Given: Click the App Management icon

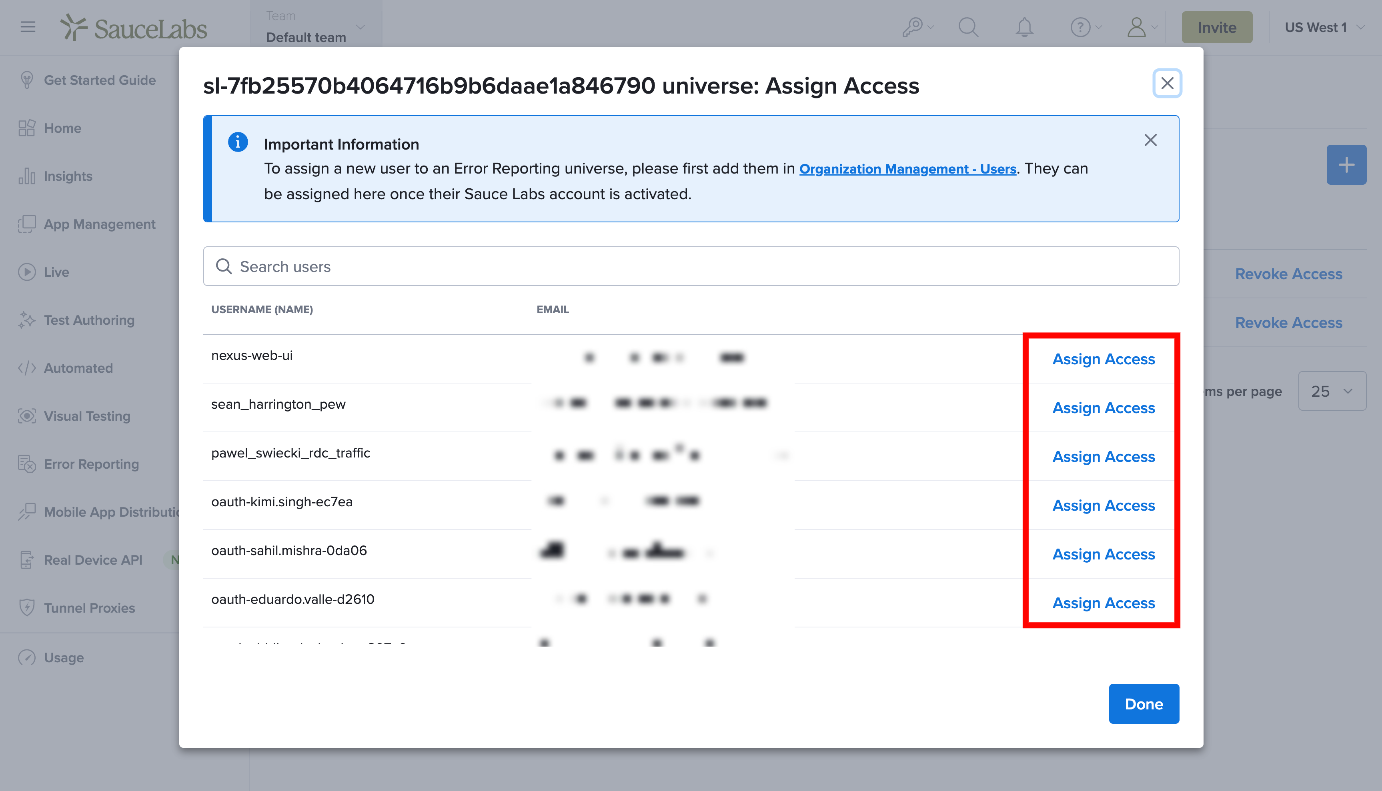Looking at the screenshot, I should [x=27, y=224].
